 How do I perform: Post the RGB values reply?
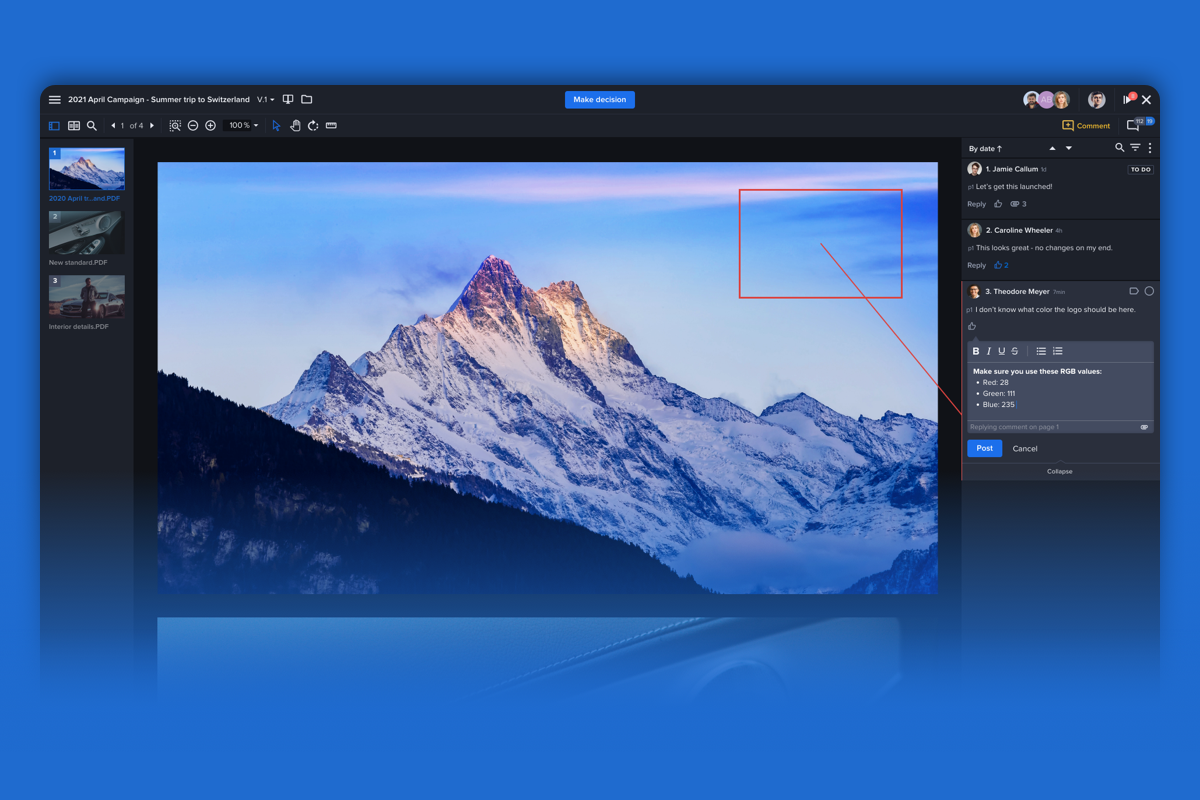(x=984, y=448)
